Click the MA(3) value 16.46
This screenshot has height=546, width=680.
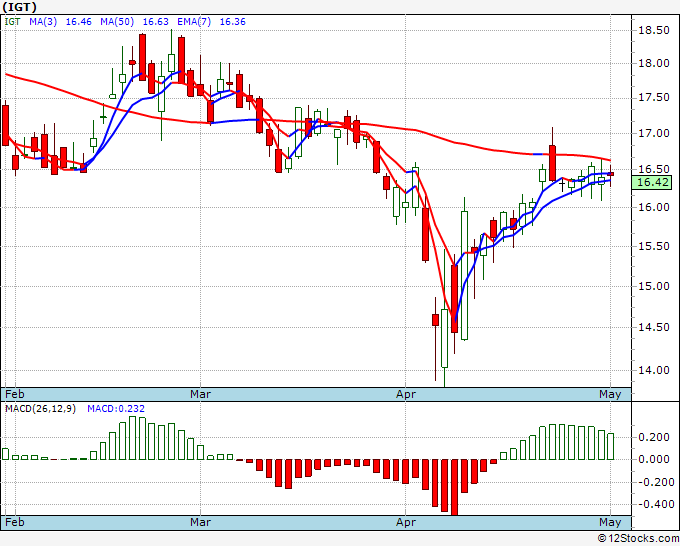click(x=78, y=22)
